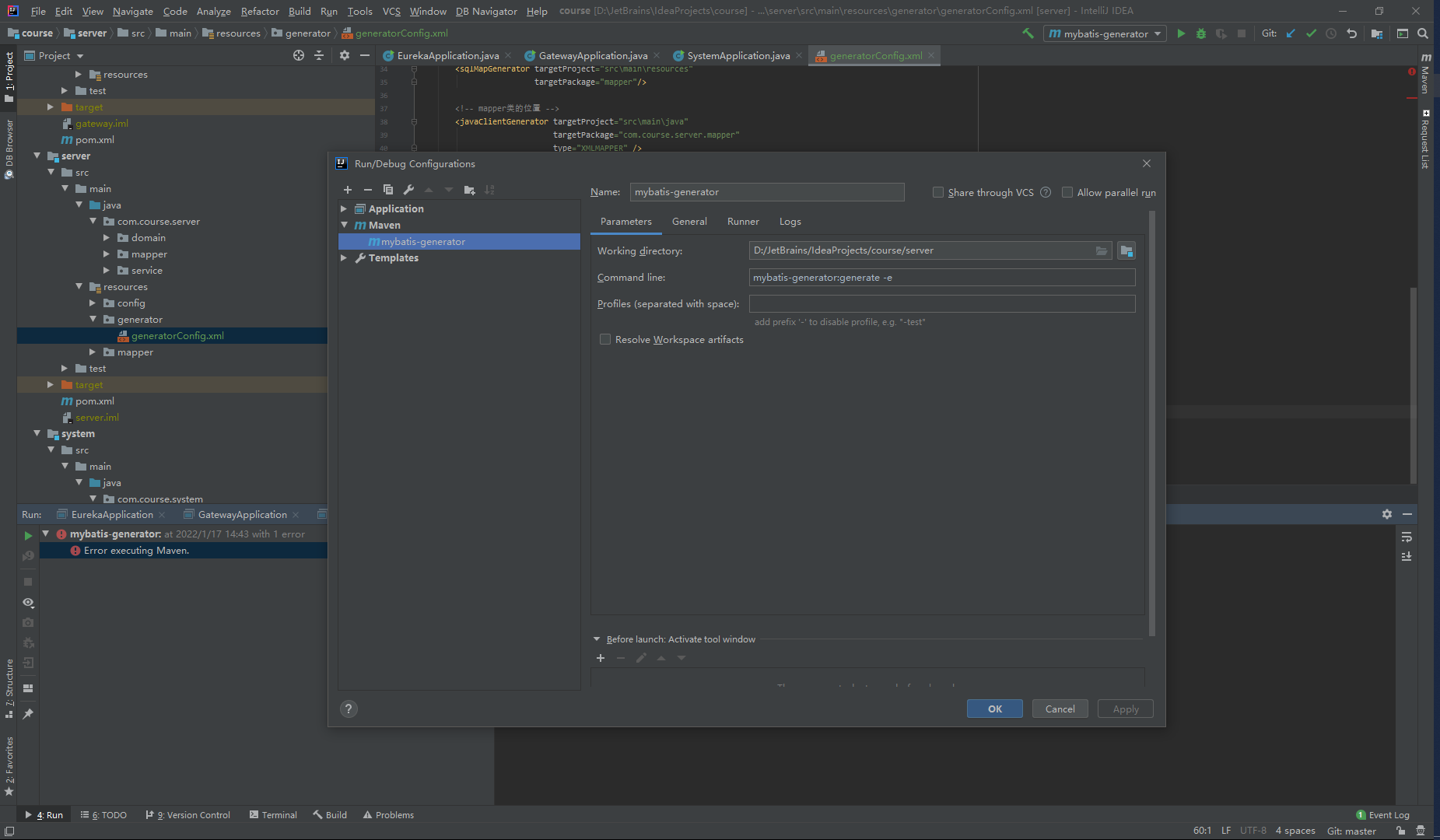This screenshot has width=1440, height=840.
Task: Select generatorConfig.xml in Project tree
Action: coord(177,336)
